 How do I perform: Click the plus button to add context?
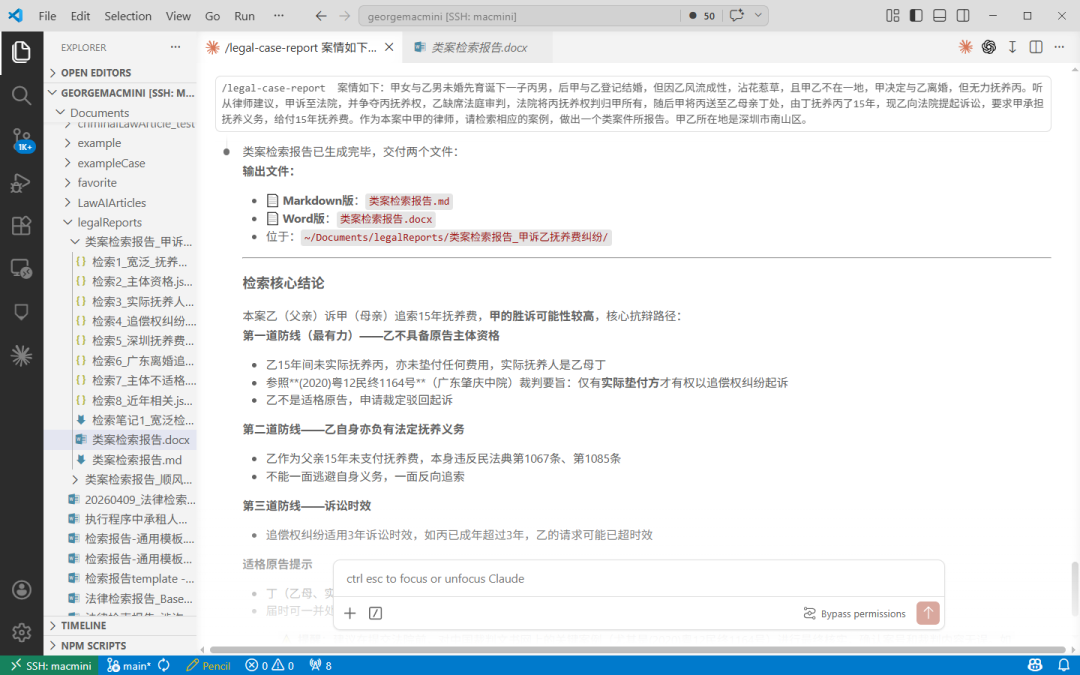(x=350, y=613)
